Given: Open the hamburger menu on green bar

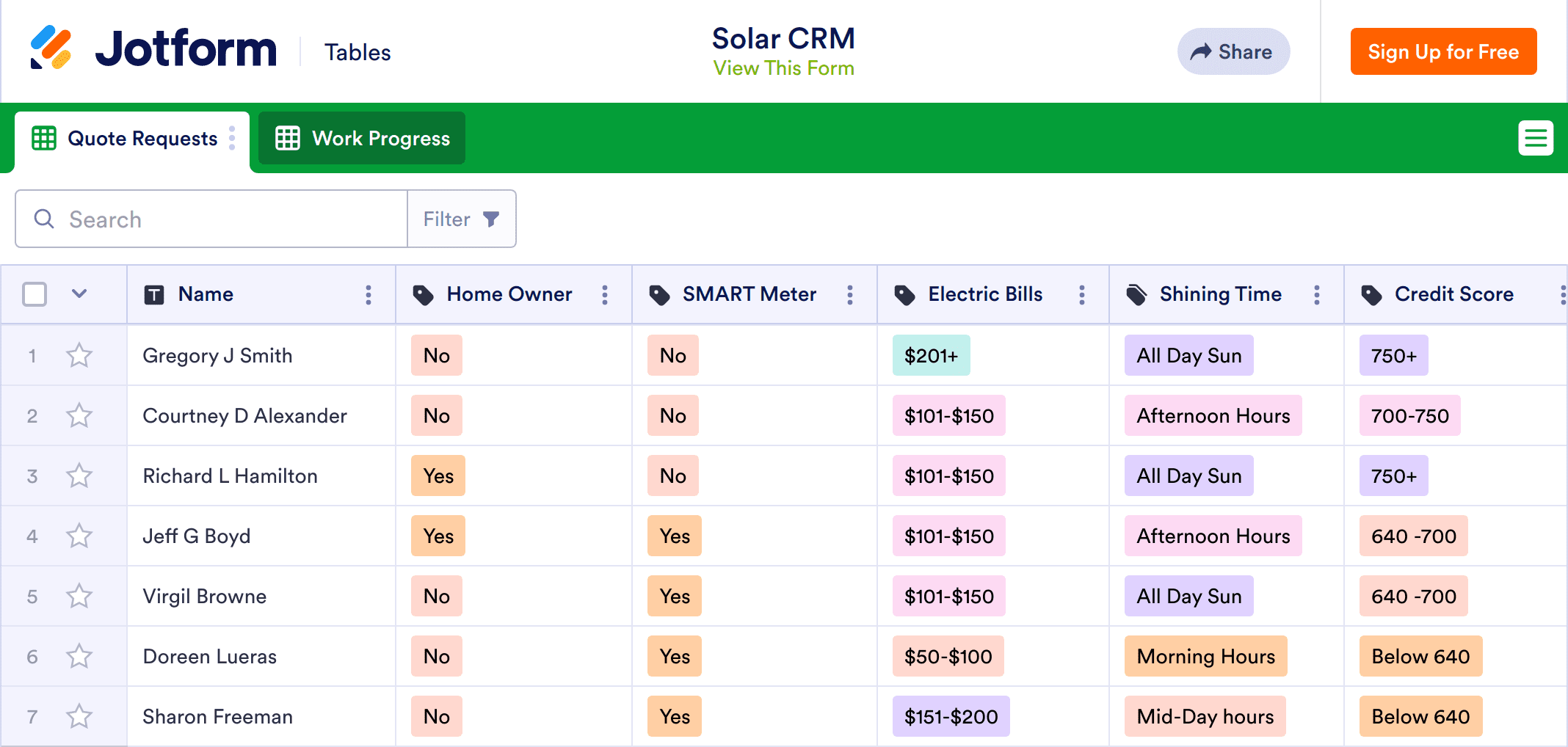Looking at the screenshot, I should (1535, 138).
